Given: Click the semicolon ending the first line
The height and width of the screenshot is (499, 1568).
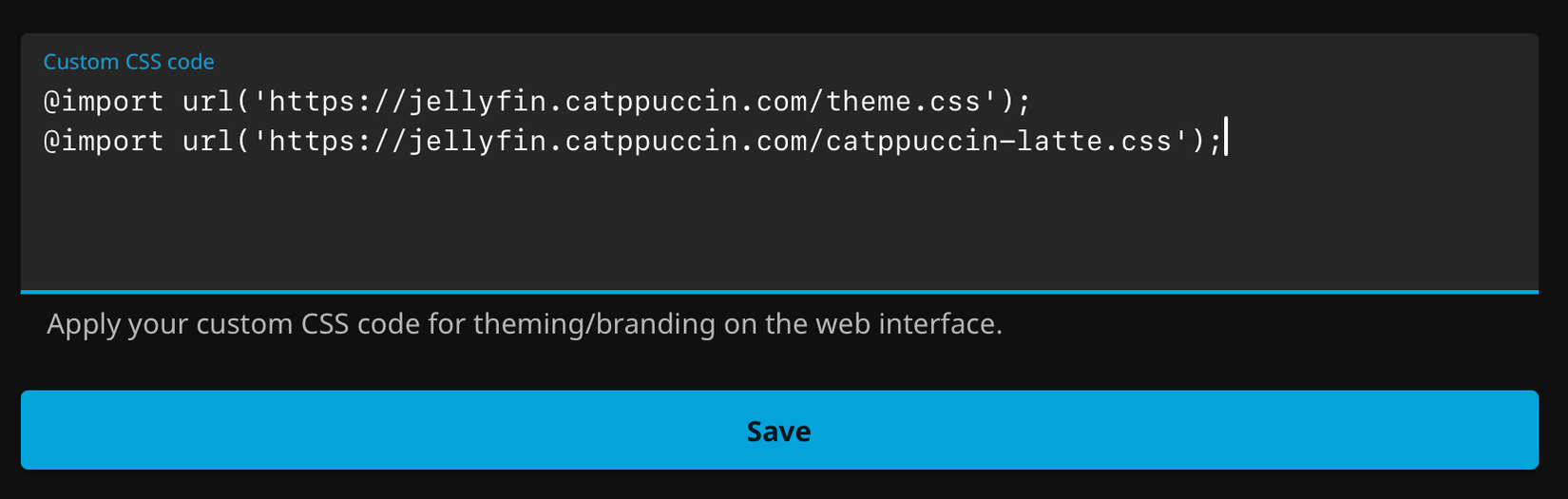Looking at the screenshot, I should click(x=1023, y=102).
